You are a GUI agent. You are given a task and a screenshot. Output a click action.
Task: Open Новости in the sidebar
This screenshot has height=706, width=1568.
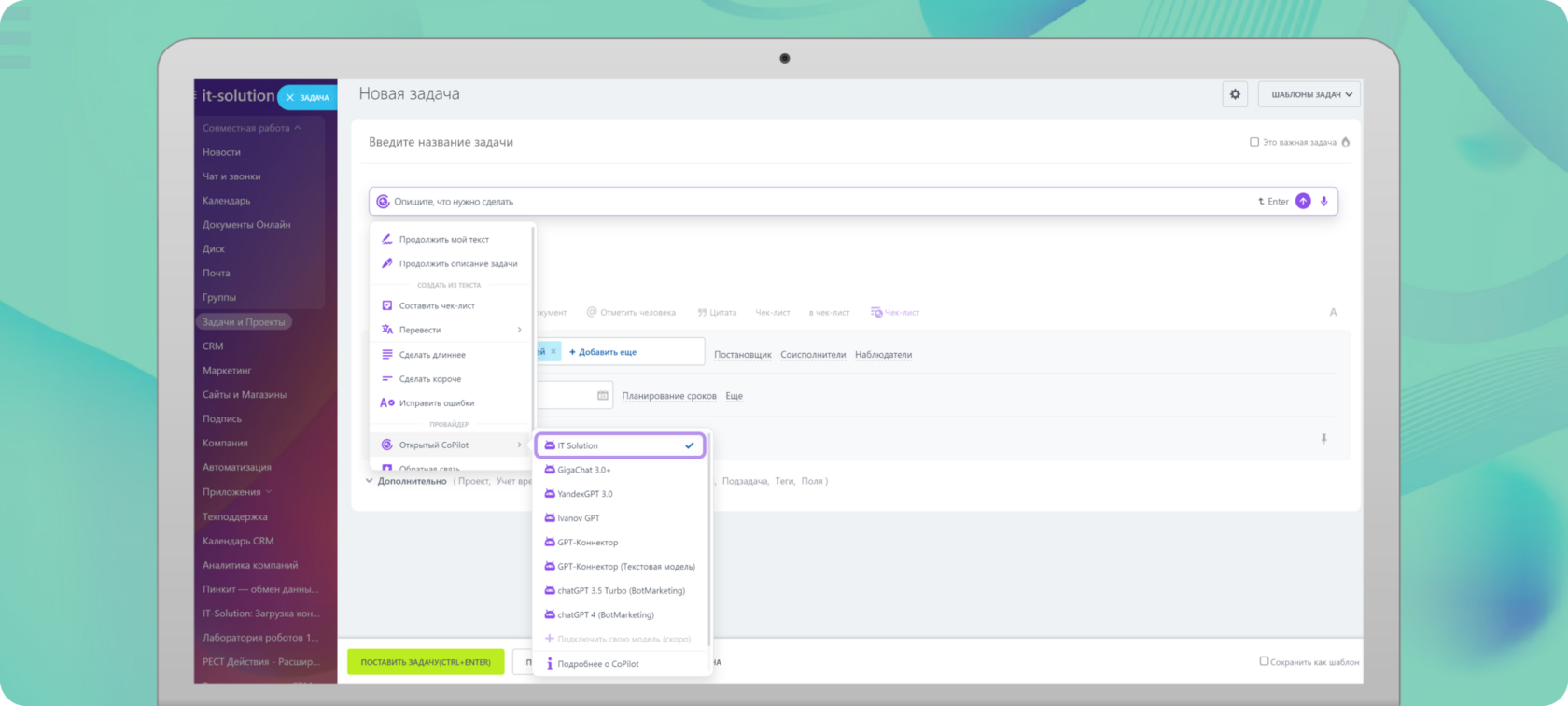(221, 152)
